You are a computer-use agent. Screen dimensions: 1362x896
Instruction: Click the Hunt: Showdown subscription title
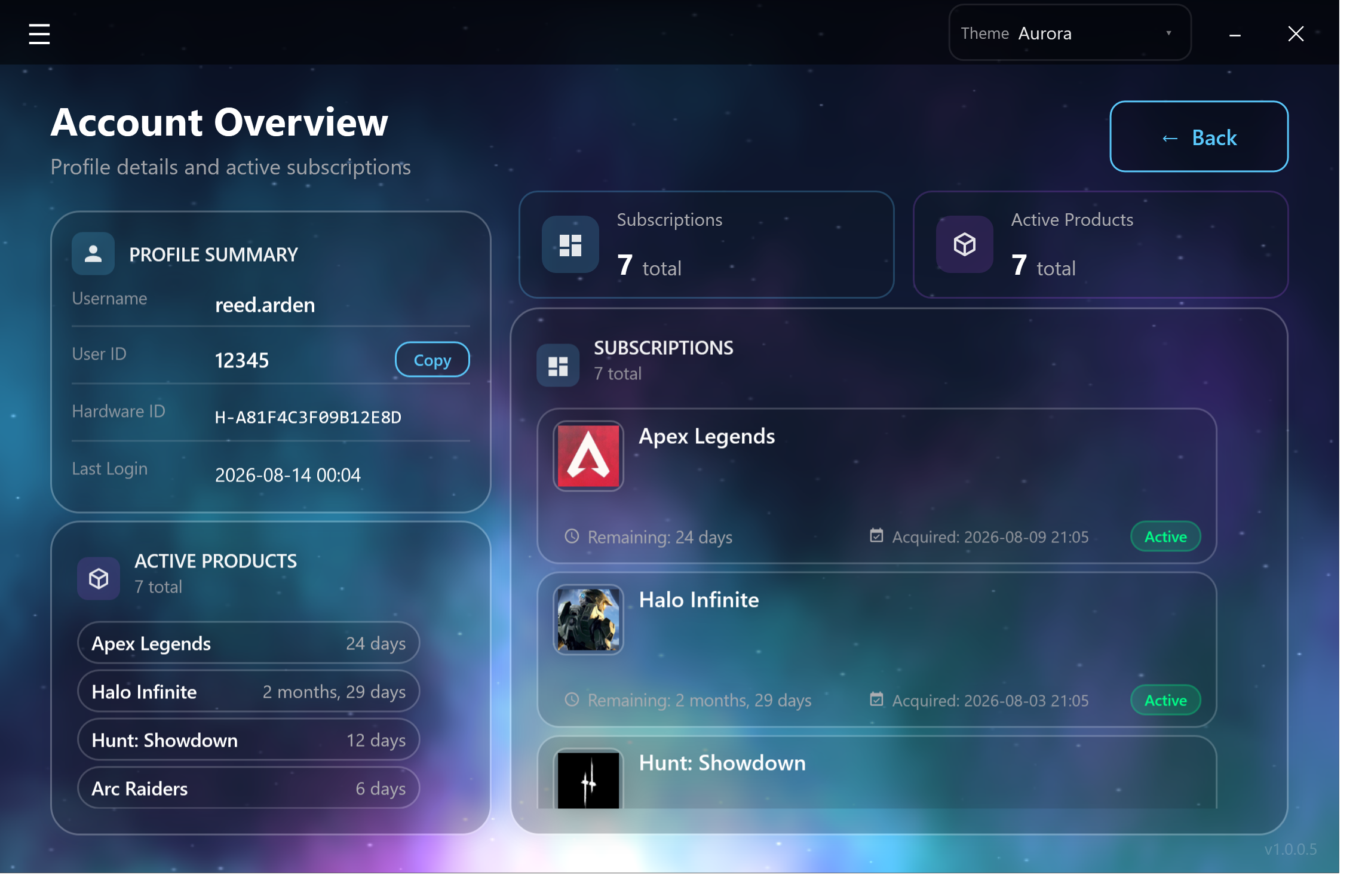(x=722, y=763)
